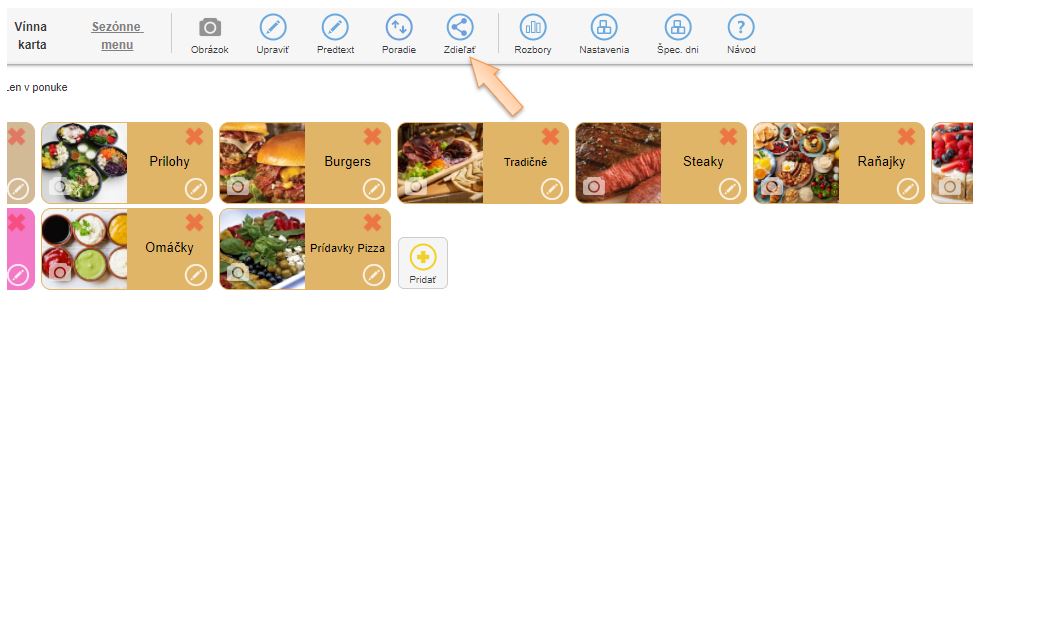The width and height of the screenshot is (1052, 631).
Task: Click the Zdieľať share icon
Action: 460,27
